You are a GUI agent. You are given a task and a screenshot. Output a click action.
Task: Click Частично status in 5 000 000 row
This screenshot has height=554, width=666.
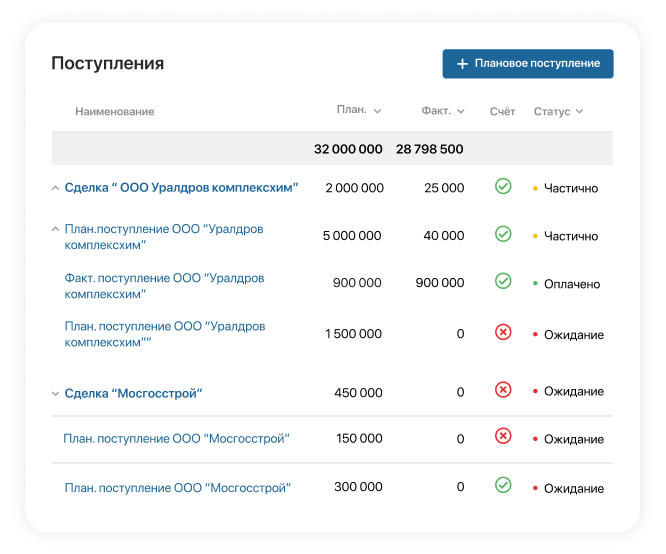[x=571, y=236]
